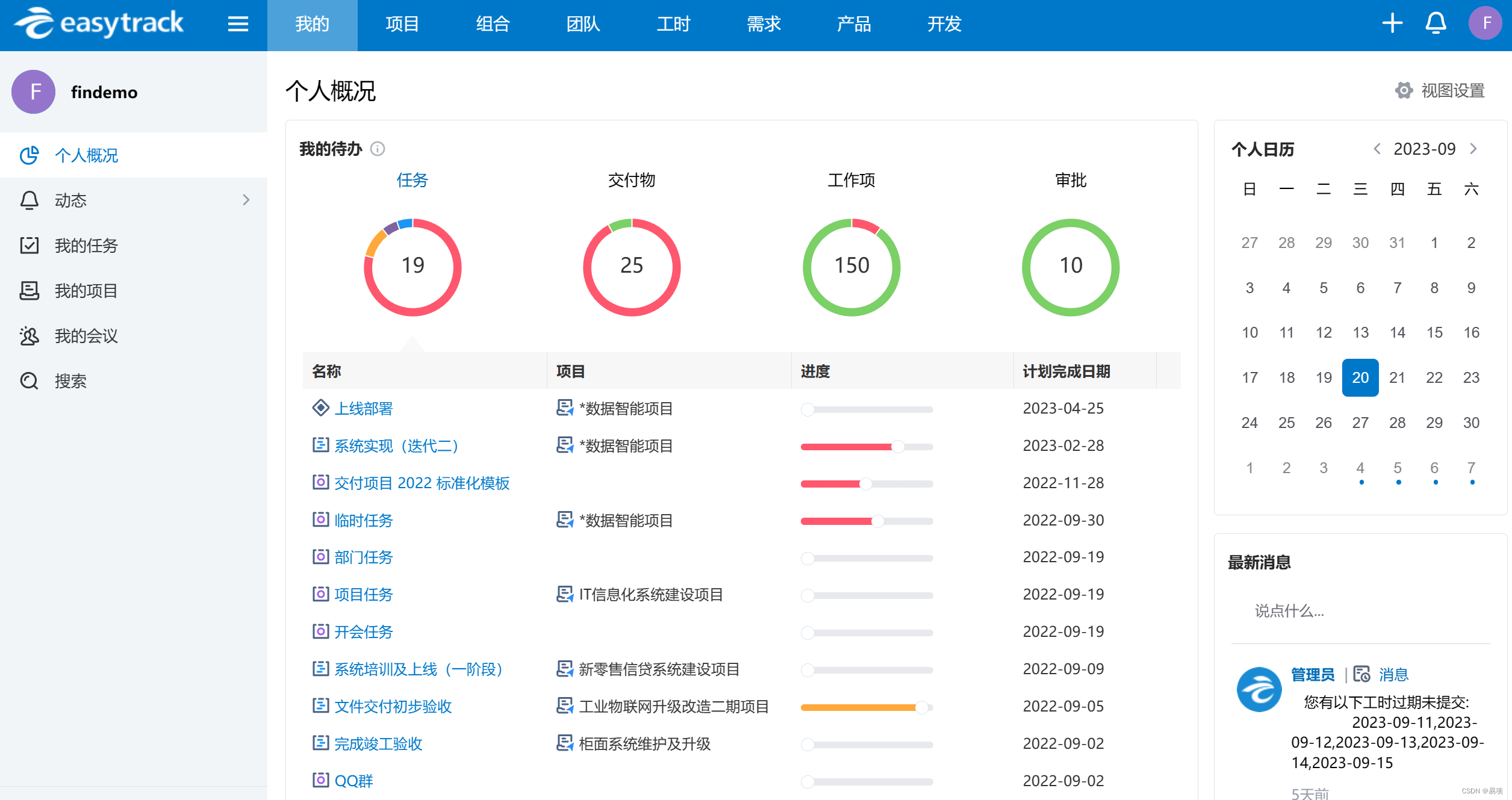This screenshot has height=800, width=1512.
Task: Select the 工作项 donut chart showing 150
Action: click(851, 267)
